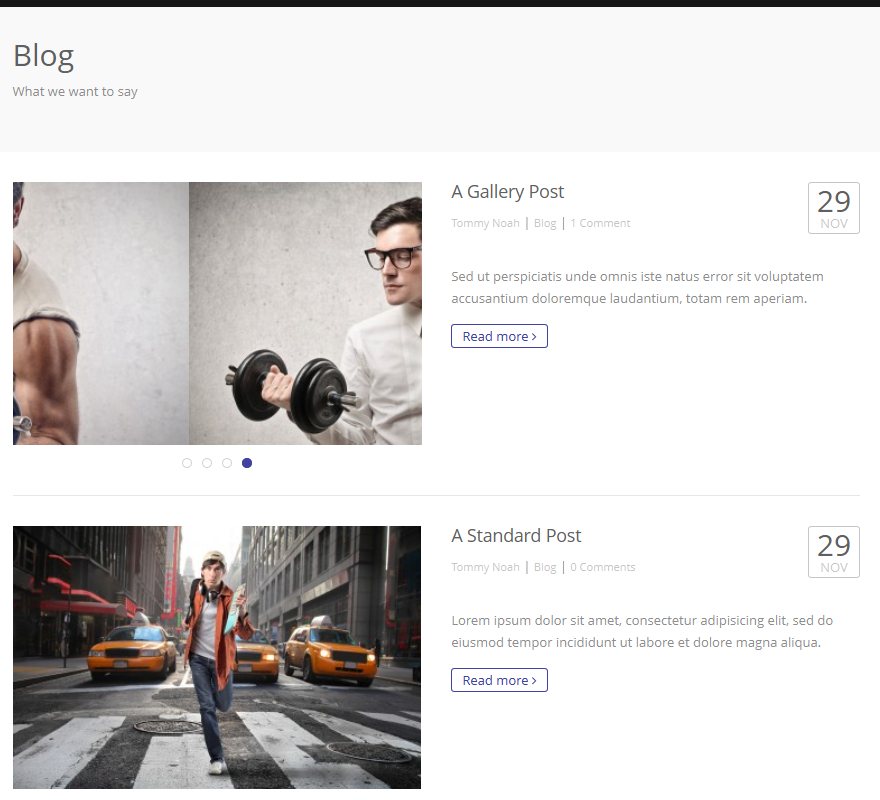880x800 pixels.
Task: Open the 'A Standard Post' title link
Action: click(x=516, y=536)
